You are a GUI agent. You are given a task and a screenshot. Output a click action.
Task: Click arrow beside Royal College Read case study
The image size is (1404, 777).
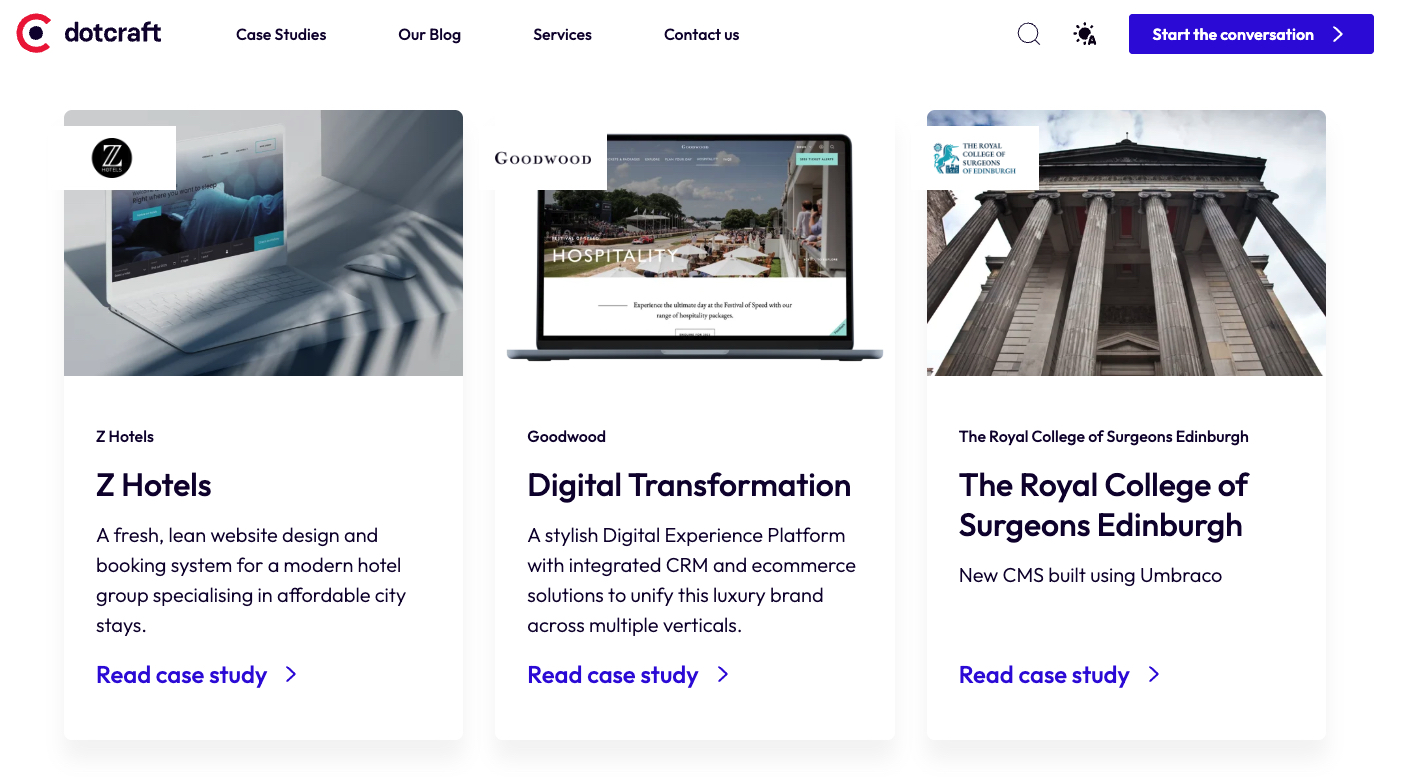(x=1154, y=675)
